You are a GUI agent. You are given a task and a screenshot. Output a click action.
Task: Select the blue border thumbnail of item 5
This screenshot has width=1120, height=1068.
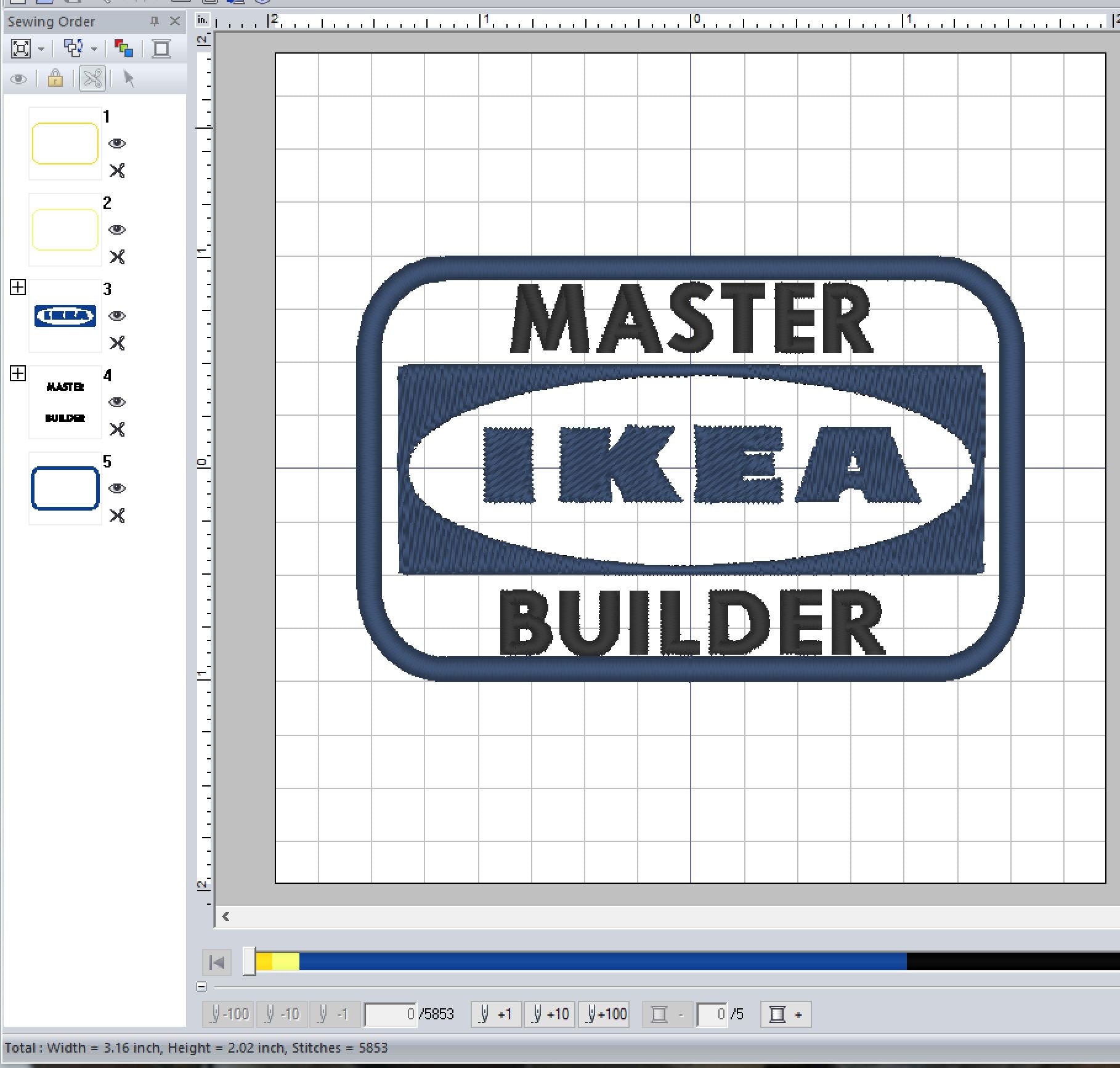(x=65, y=488)
